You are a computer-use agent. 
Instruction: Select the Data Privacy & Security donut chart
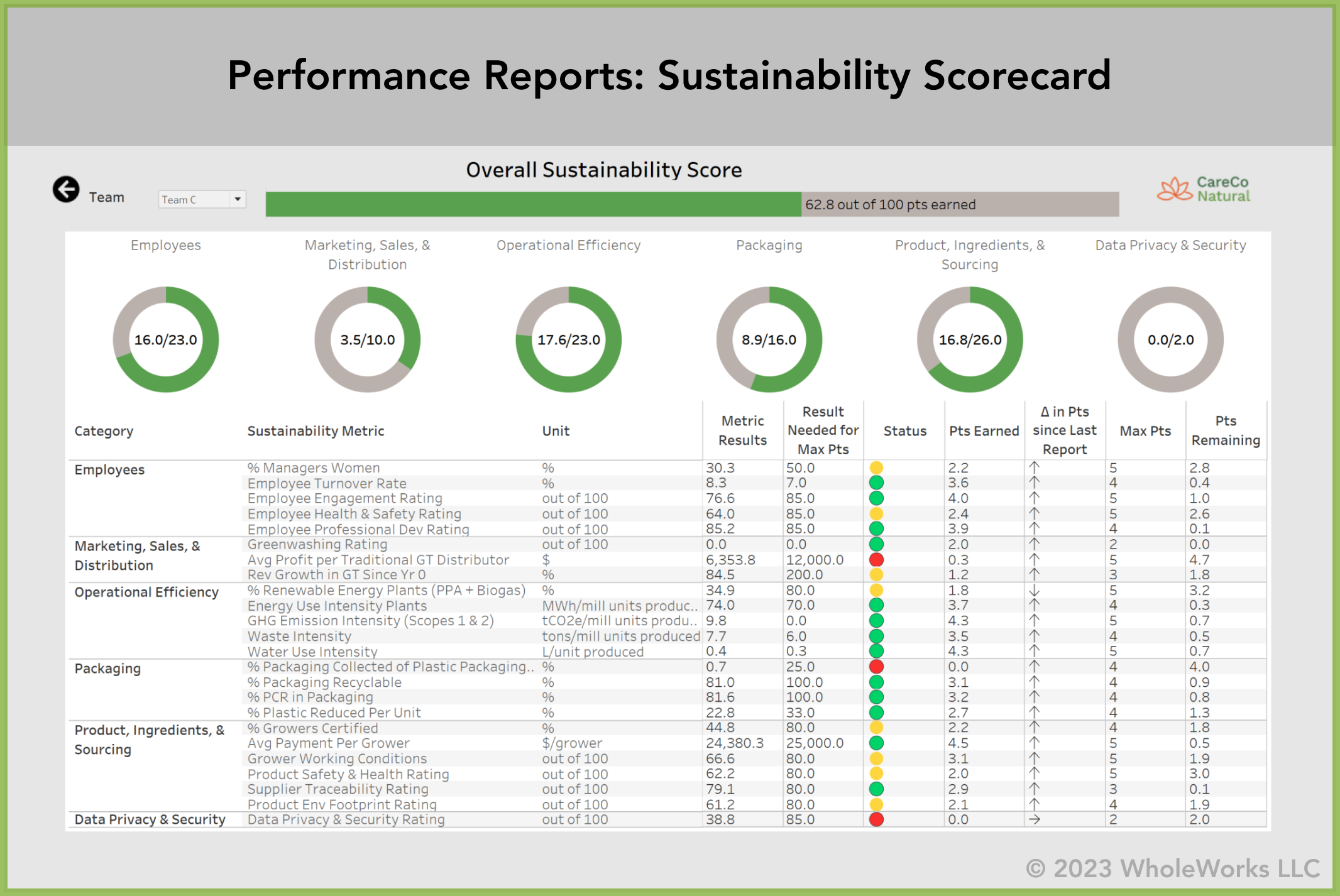1170,339
